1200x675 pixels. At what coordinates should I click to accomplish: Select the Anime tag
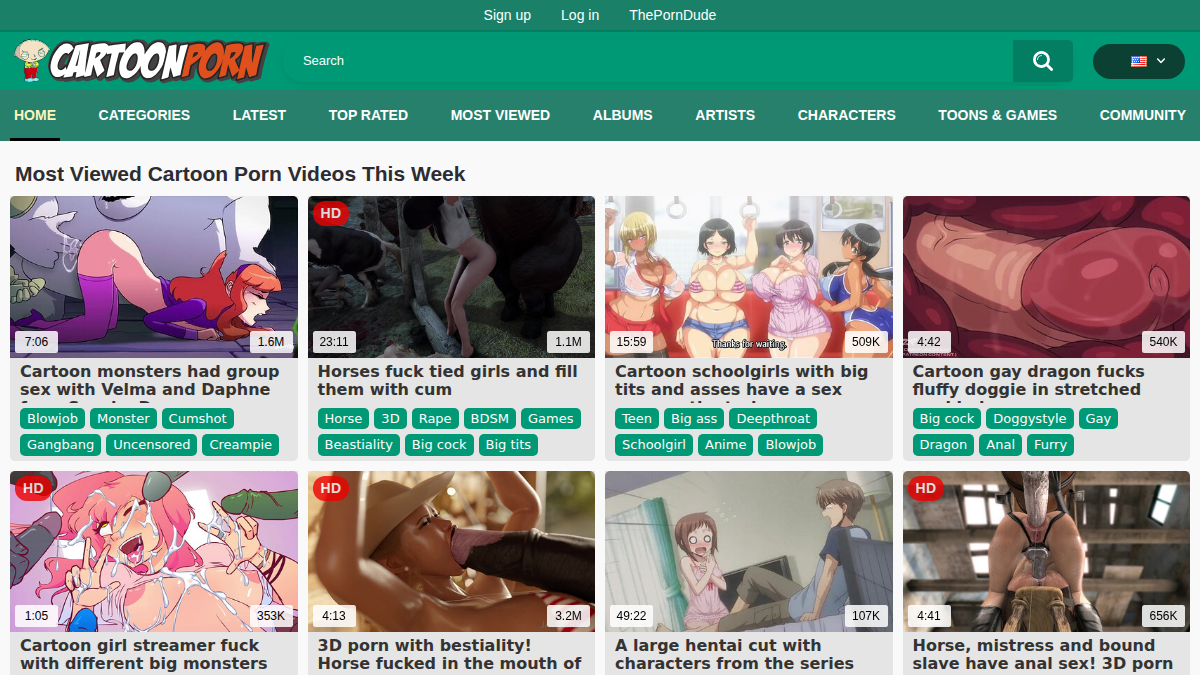725,445
